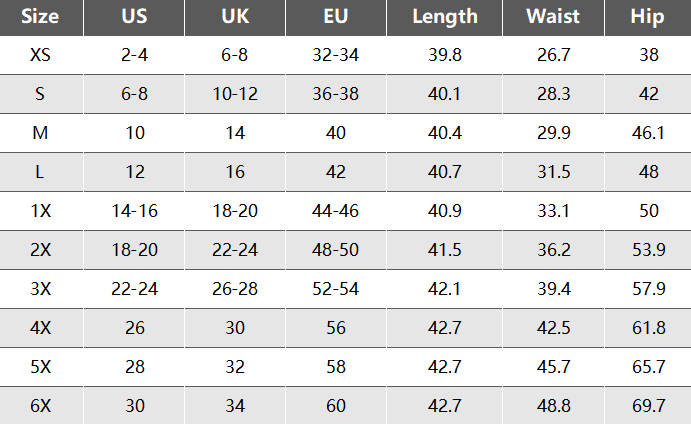The image size is (691, 424).
Task: Select the 48-50 EU size cell
Action: 336,250
